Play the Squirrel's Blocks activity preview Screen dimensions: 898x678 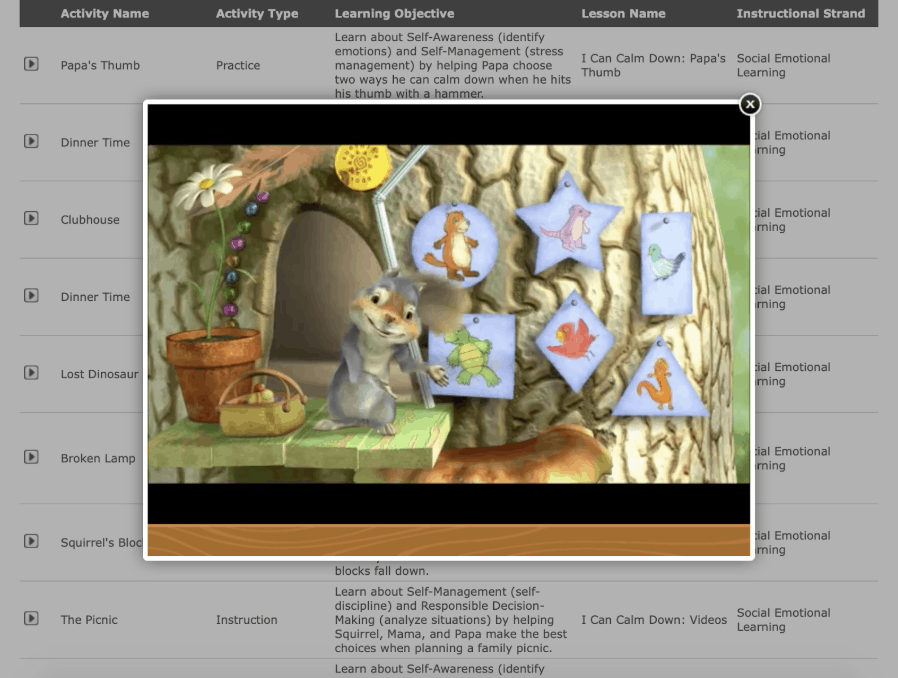[x=31, y=541]
